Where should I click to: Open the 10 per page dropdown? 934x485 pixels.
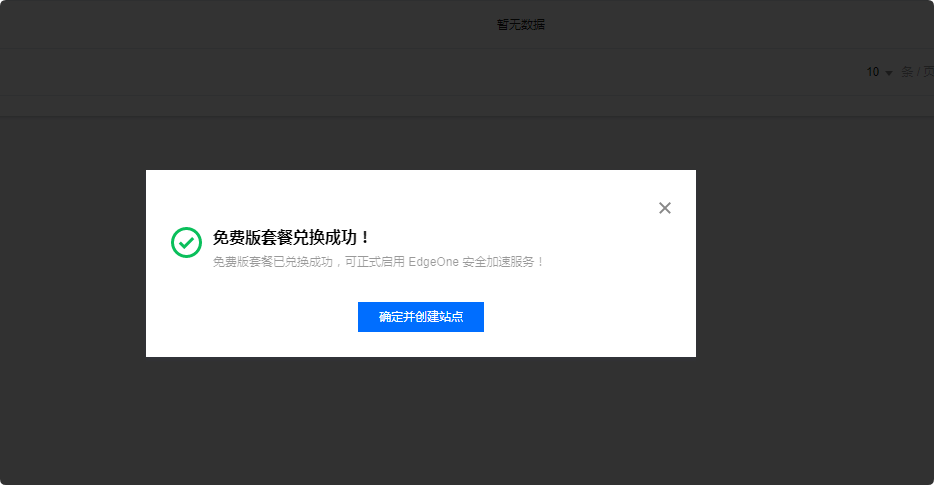click(879, 72)
